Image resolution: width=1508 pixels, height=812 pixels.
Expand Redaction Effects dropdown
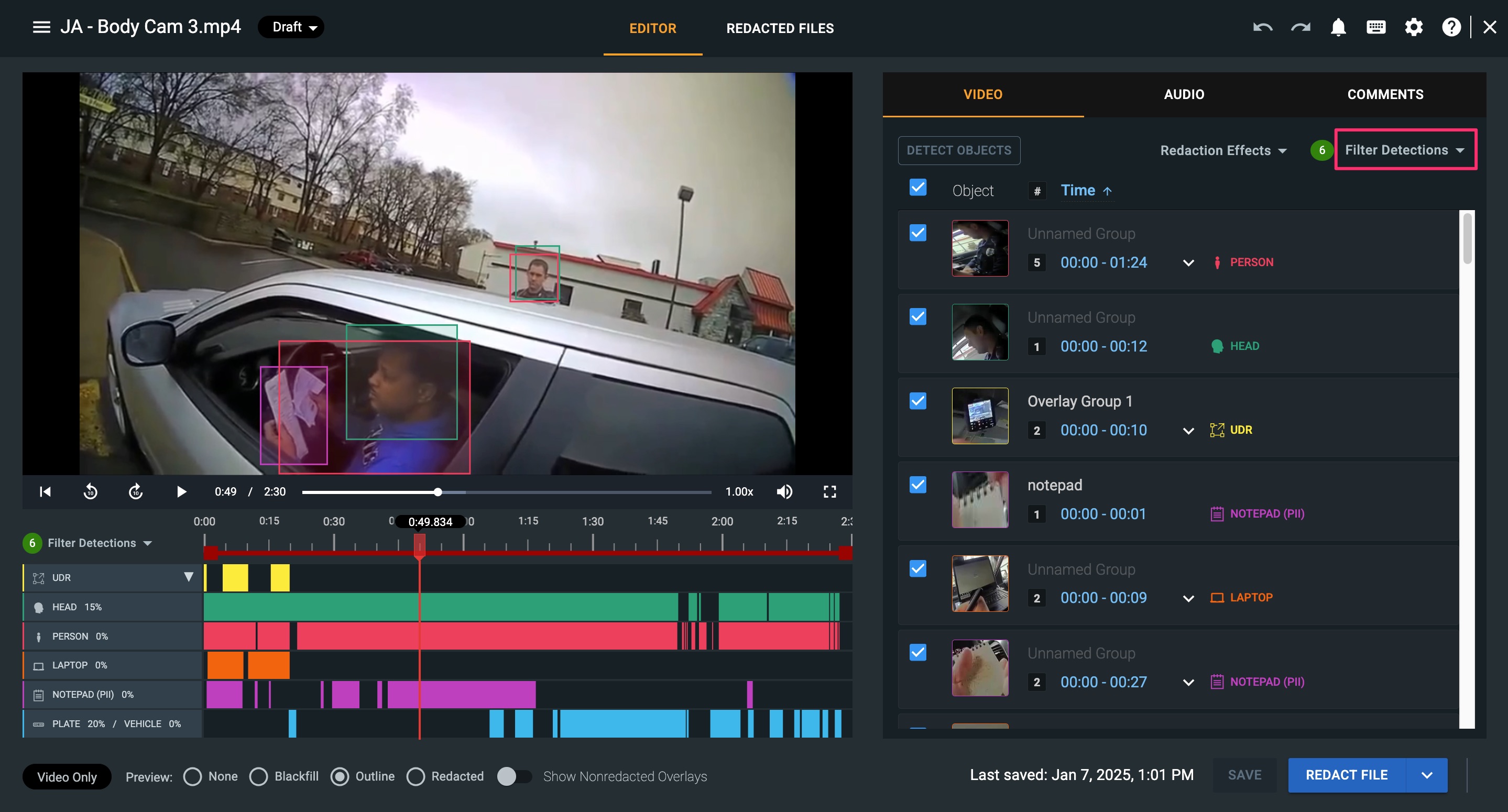pos(1223,150)
